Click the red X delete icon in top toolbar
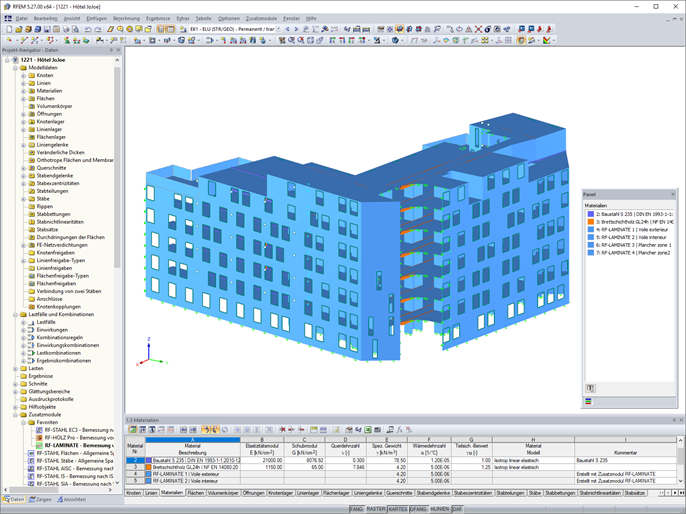This screenshot has height=514, width=686. click(478, 29)
